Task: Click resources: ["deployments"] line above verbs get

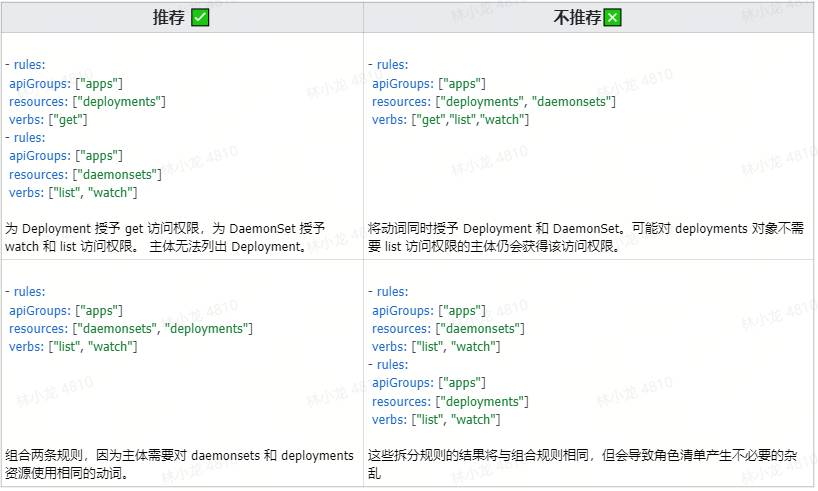Action: (x=87, y=102)
